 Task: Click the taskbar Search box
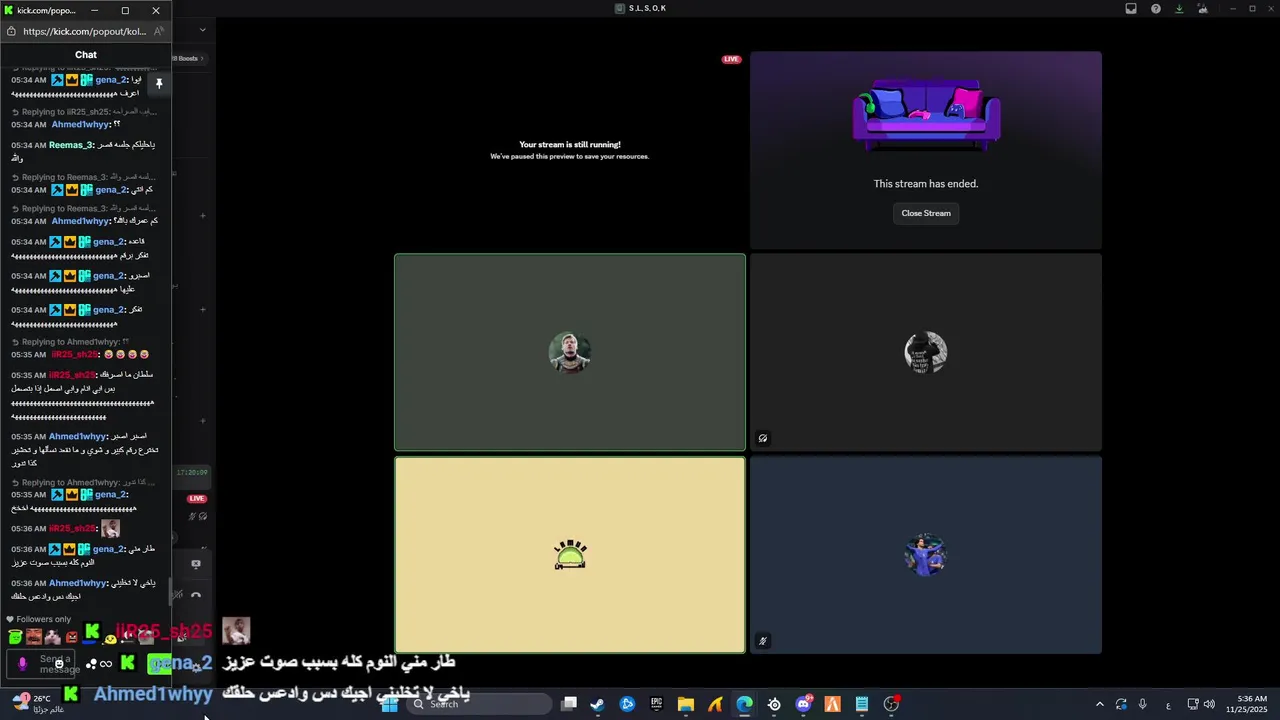[480, 704]
